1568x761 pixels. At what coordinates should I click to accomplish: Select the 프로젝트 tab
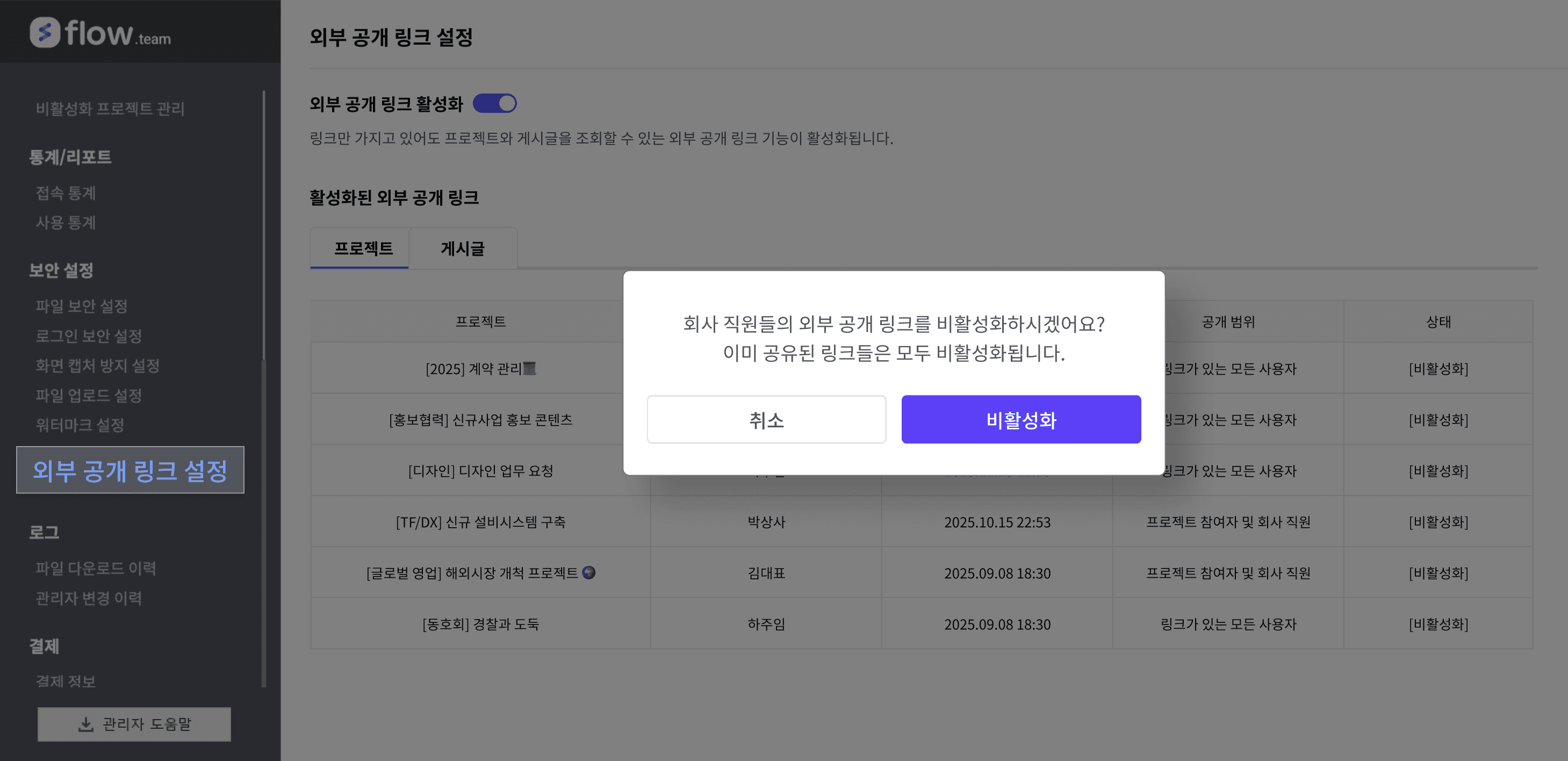[x=363, y=248]
